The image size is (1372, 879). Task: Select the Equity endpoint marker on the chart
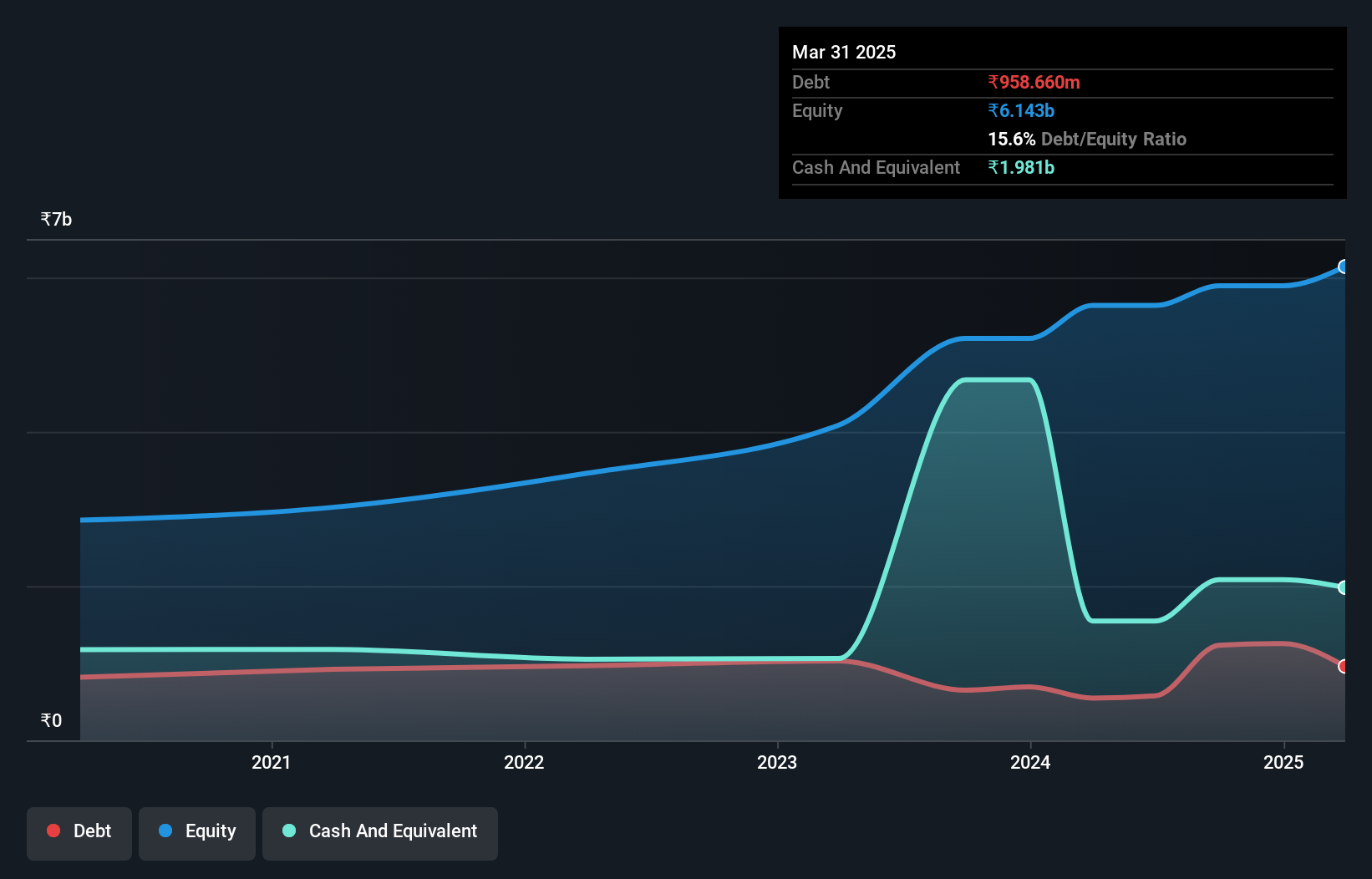1343,267
